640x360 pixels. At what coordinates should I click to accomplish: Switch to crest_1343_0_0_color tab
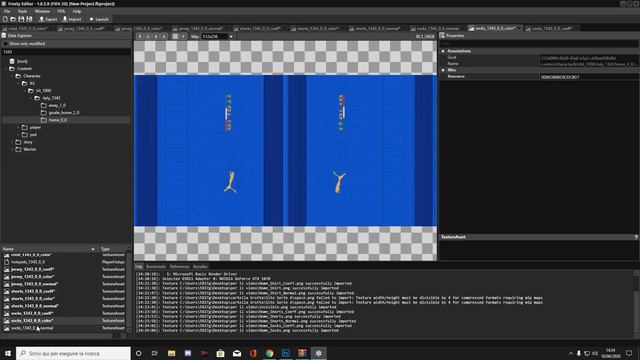click(27, 29)
